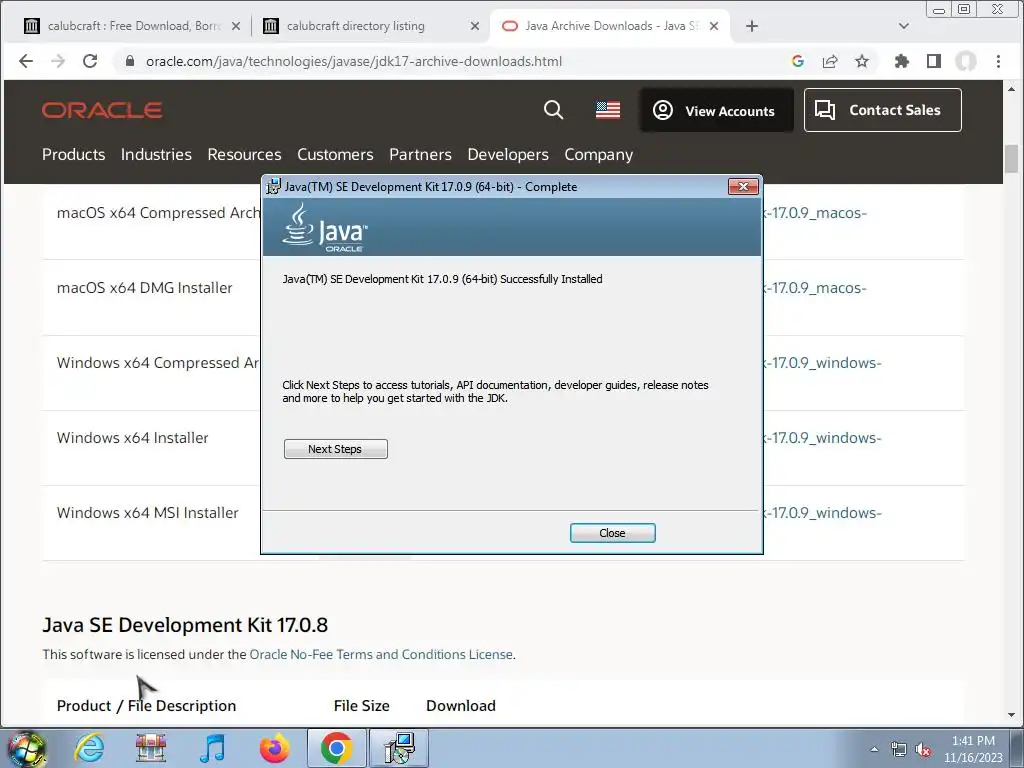Click the browser forward arrow
Screen dimensions: 1024x768
[x=58, y=61]
